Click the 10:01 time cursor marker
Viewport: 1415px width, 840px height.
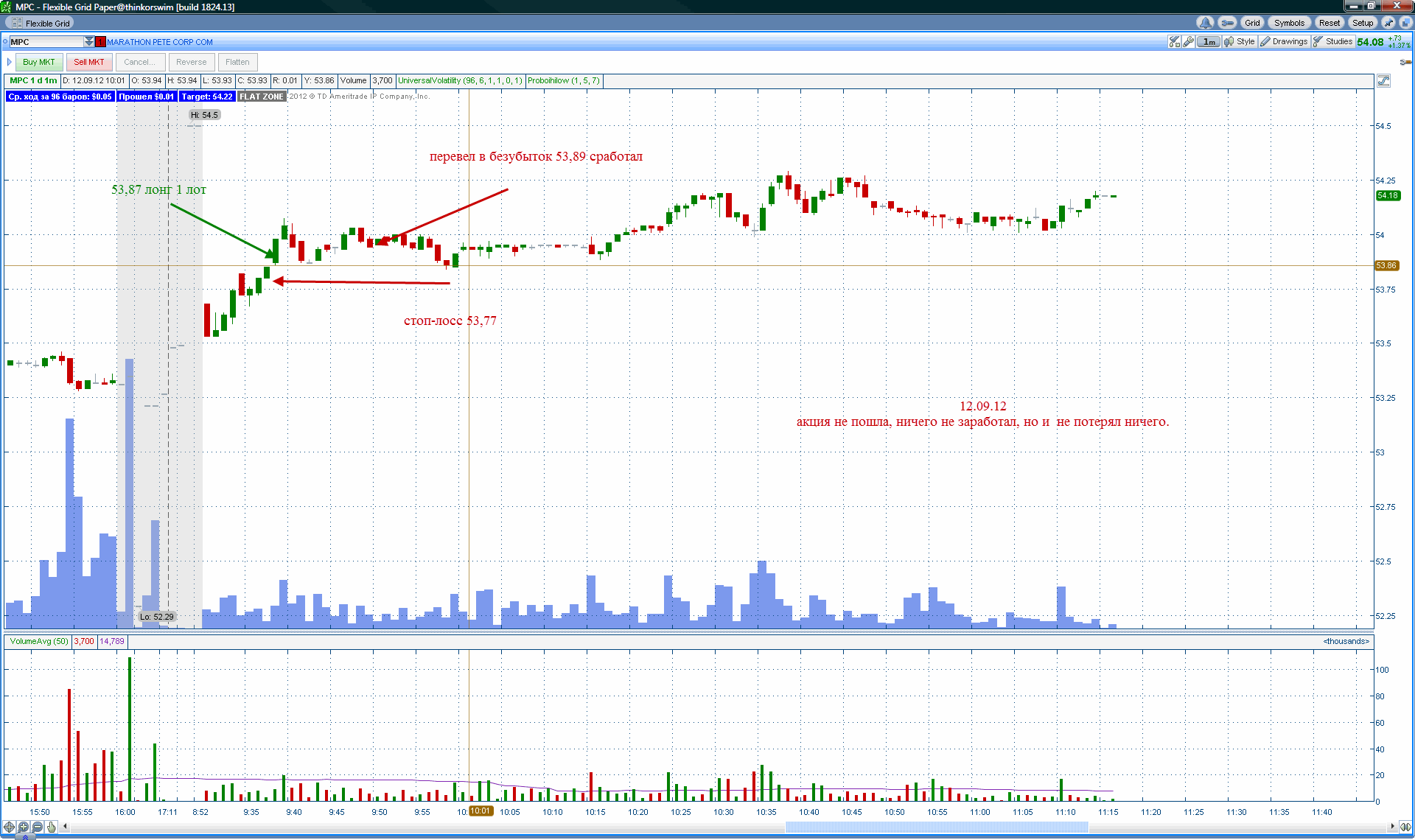point(481,811)
